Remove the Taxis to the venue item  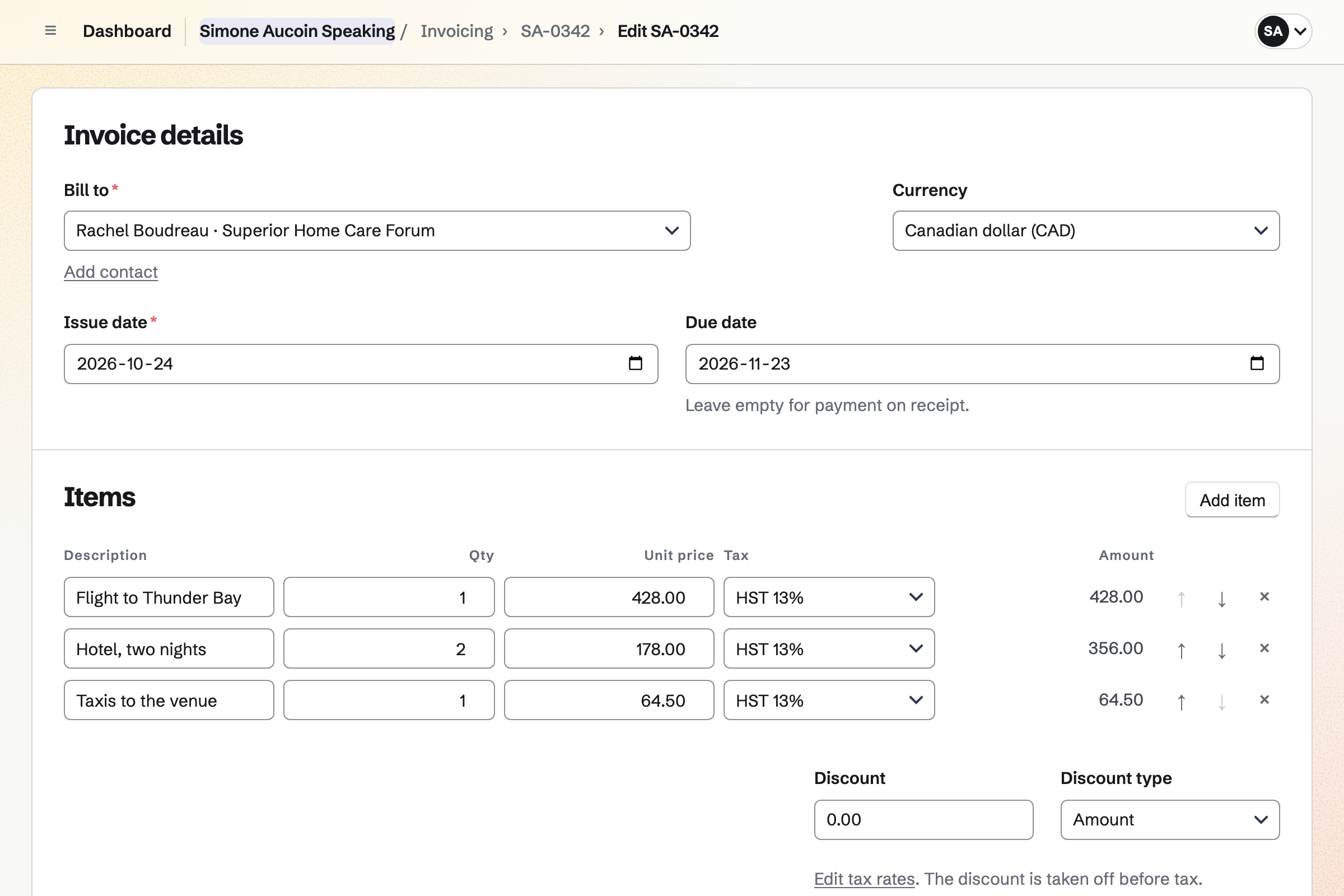[x=1264, y=700]
